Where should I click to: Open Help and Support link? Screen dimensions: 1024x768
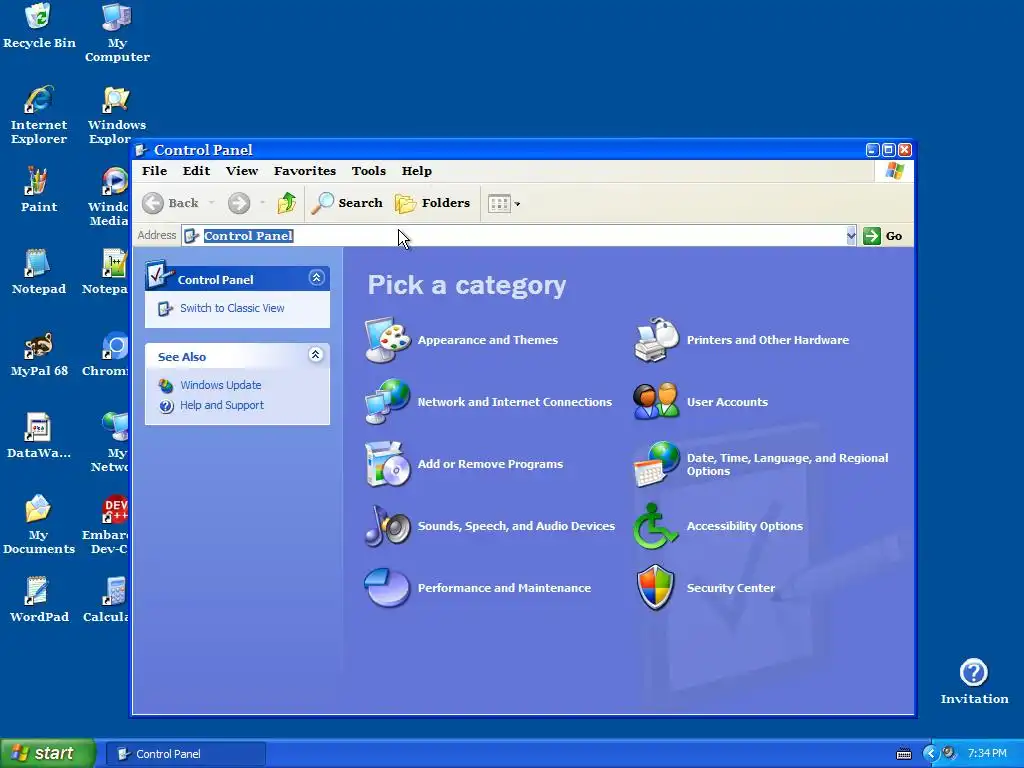(x=222, y=405)
